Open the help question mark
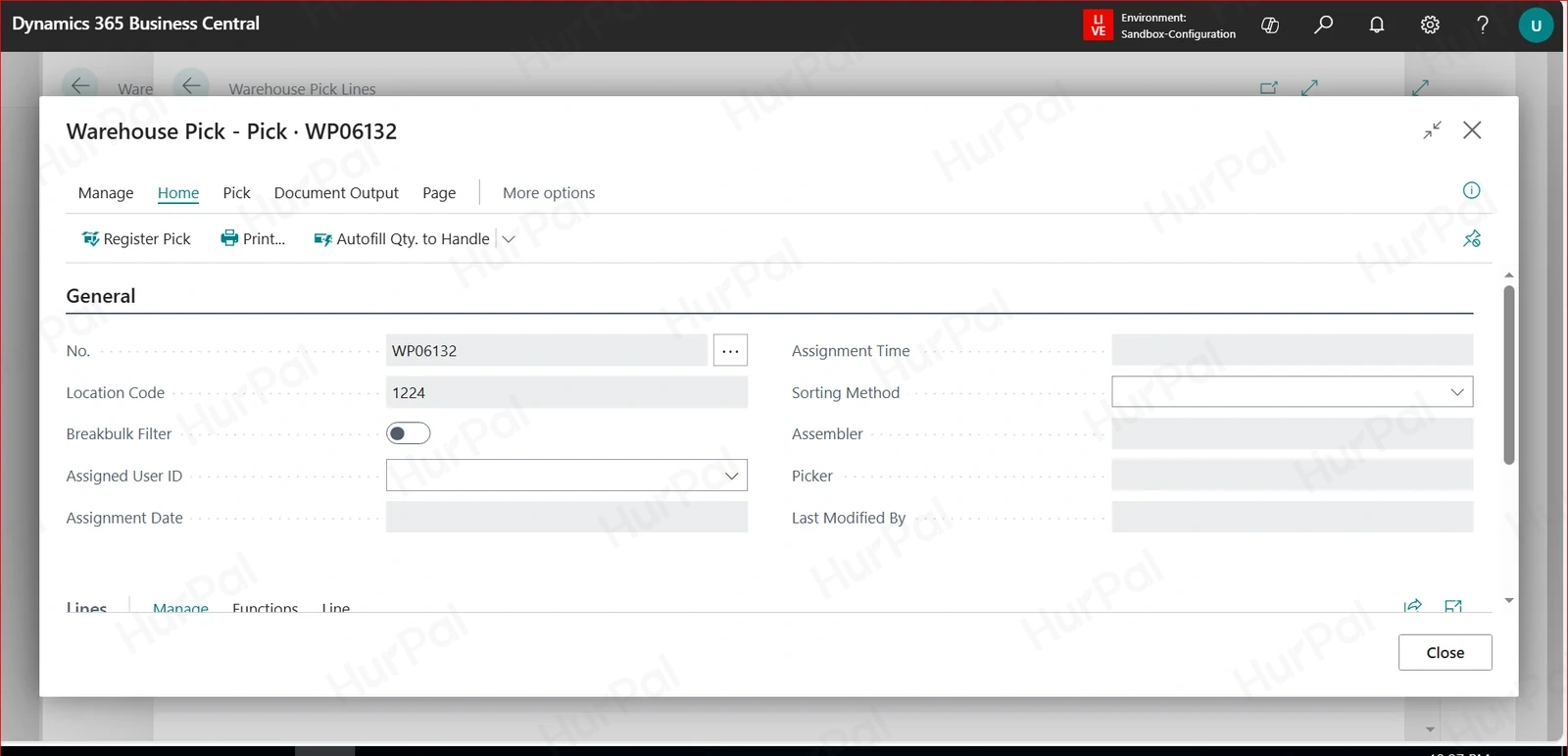Image resolution: width=1568 pixels, height=756 pixels. click(1483, 25)
